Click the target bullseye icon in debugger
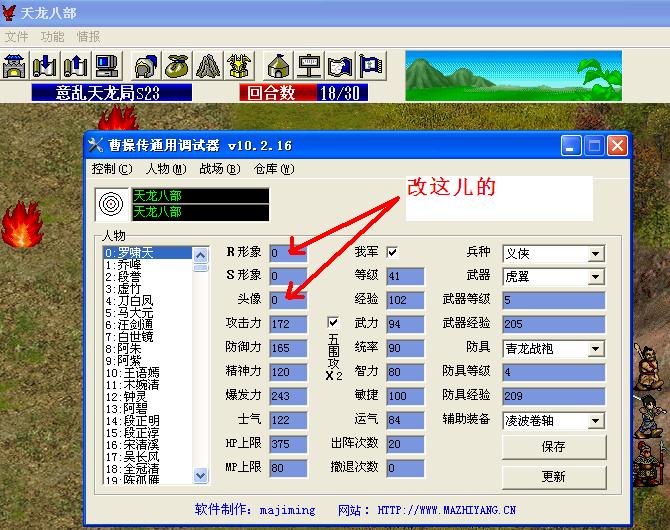The height and width of the screenshot is (530, 670). 112,204
